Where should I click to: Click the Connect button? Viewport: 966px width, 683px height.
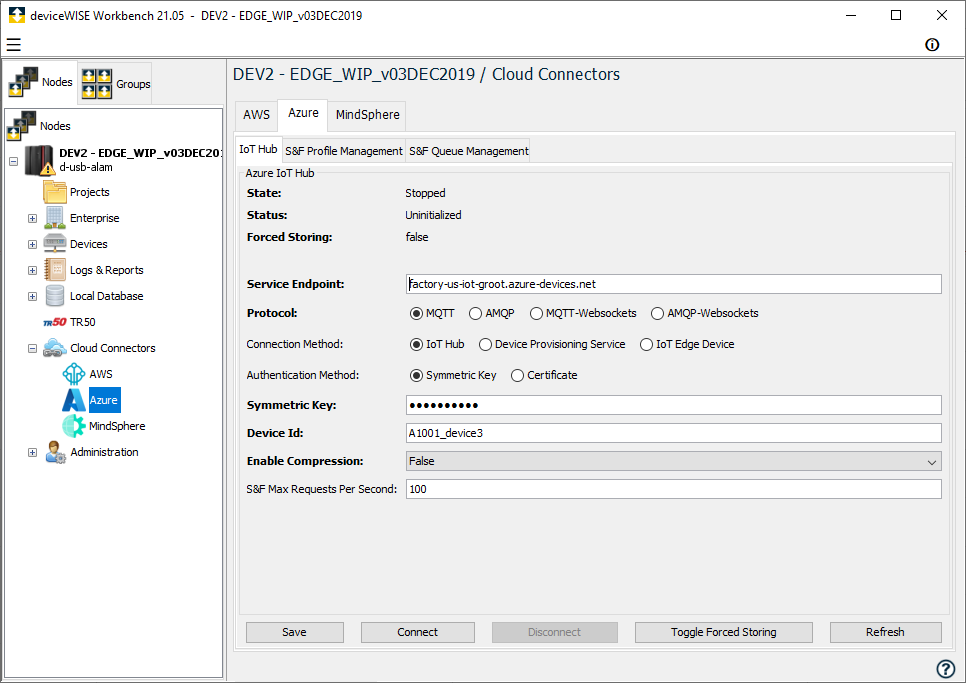tap(418, 632)
